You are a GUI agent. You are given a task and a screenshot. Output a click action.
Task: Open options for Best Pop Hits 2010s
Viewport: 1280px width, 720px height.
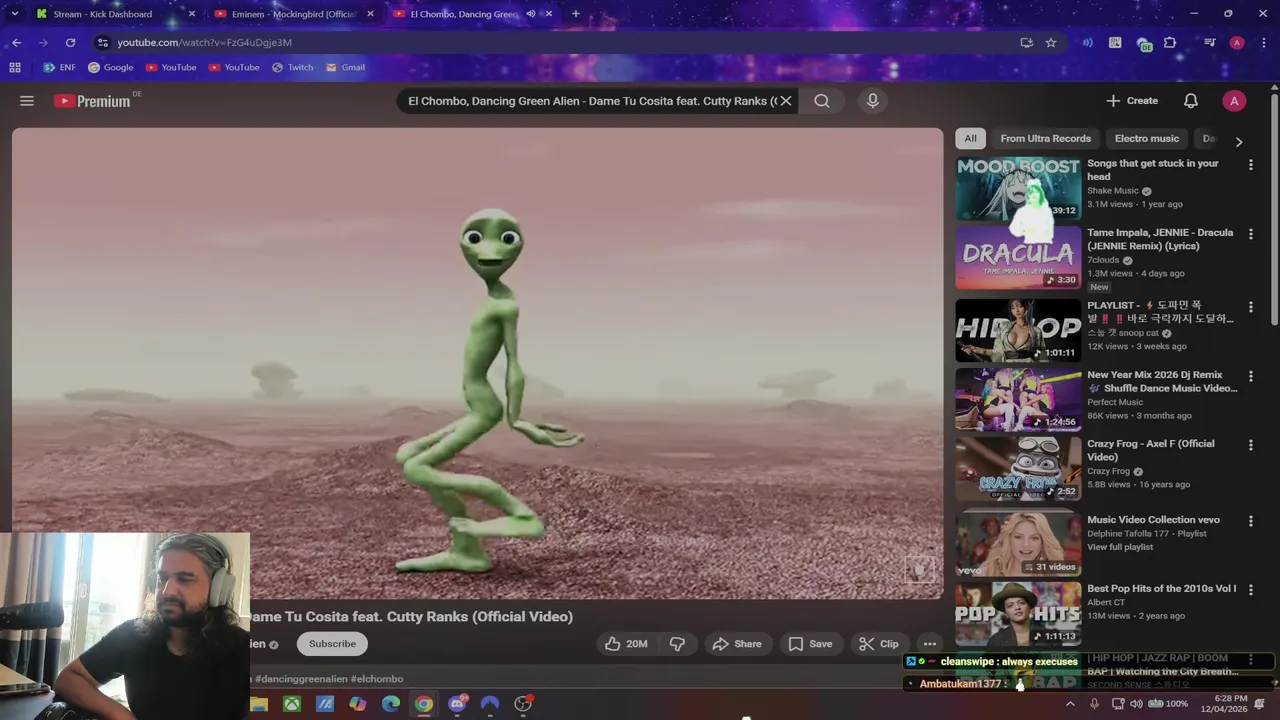(x=1250, y=590)
